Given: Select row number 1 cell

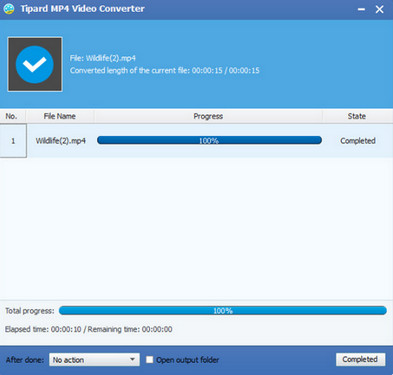Looking at the screenshot, I should point(13,141).
